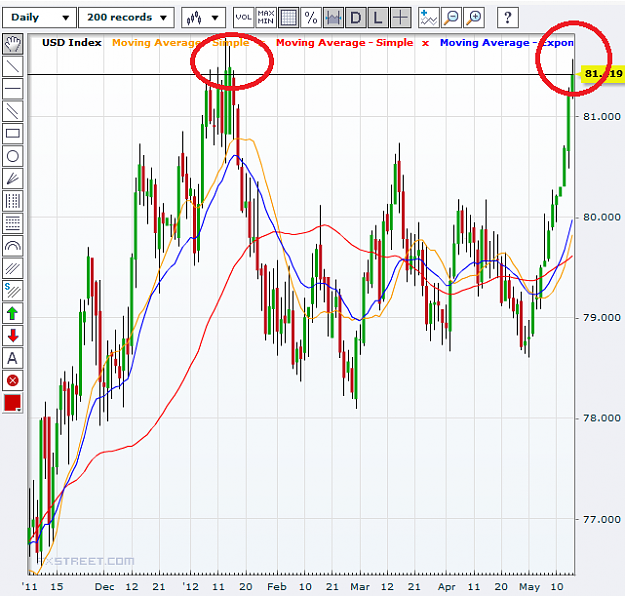Viewport: 625px width, 596px height.
Task: Select the vertical dotted grid tool
Action: 12,201
